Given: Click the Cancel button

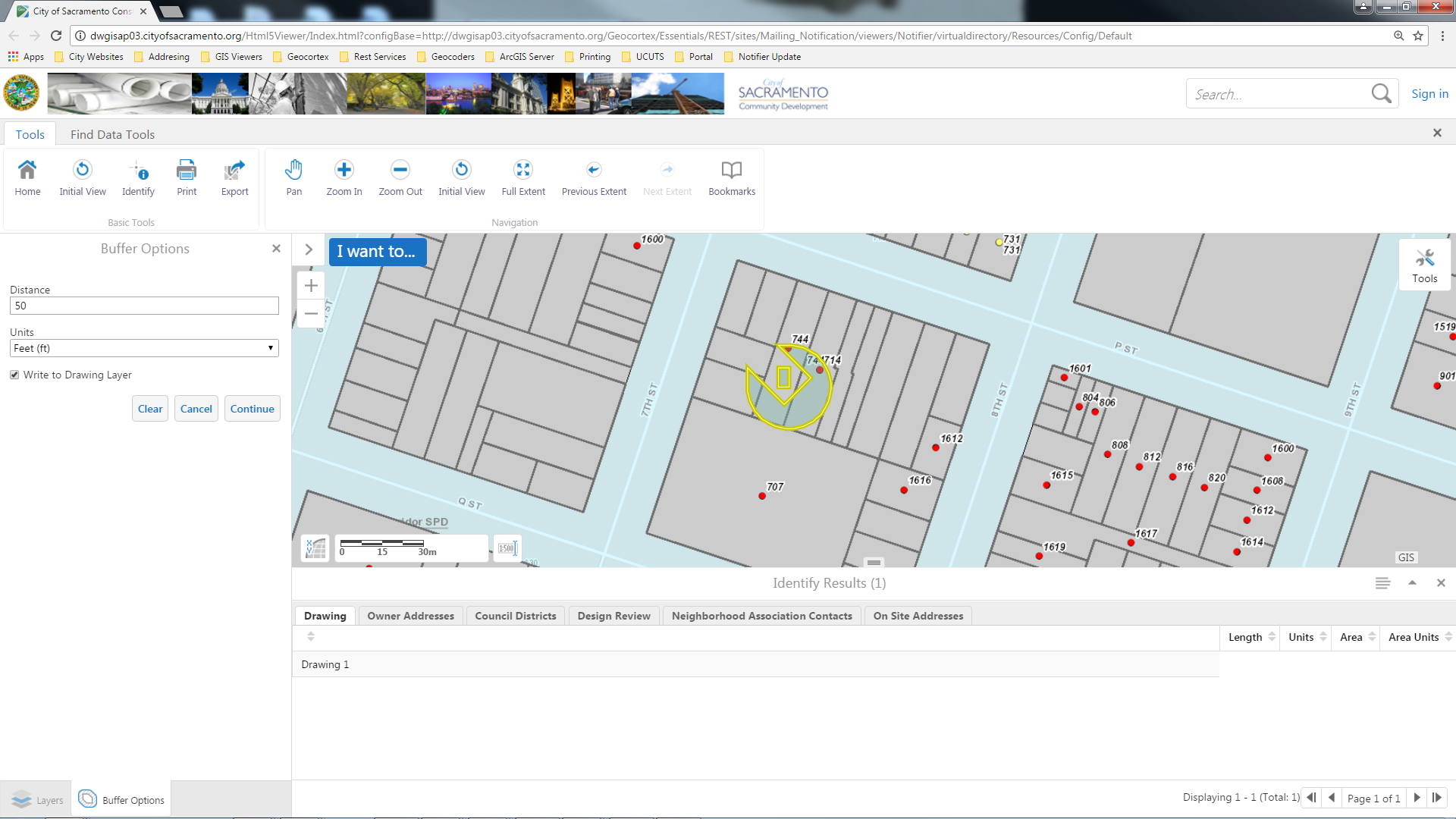Looking at the screenshot, I should point(196,409).
